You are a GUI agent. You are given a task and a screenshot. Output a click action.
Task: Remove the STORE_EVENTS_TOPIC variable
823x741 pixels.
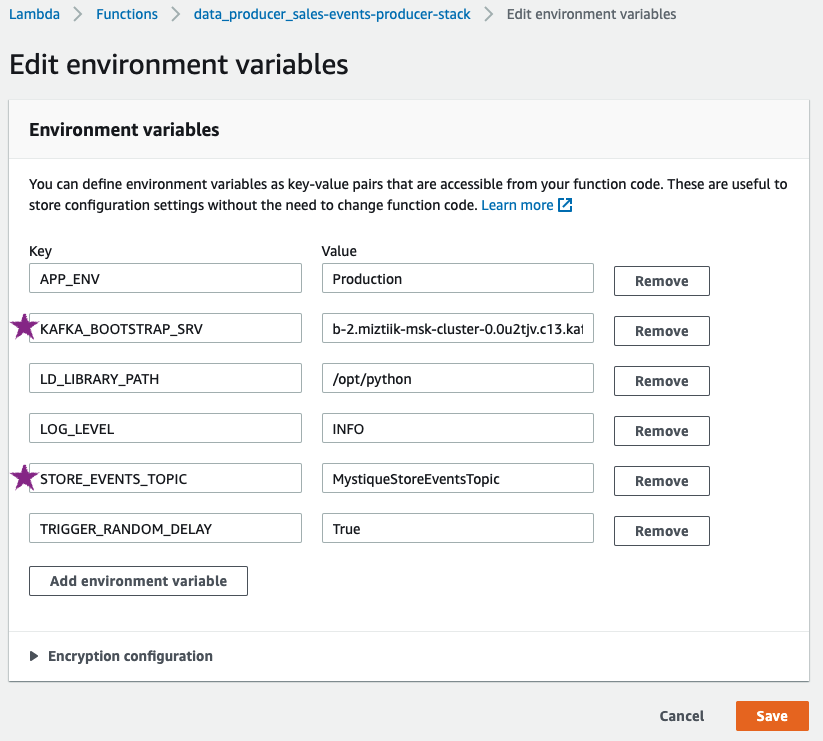point(661,481)
